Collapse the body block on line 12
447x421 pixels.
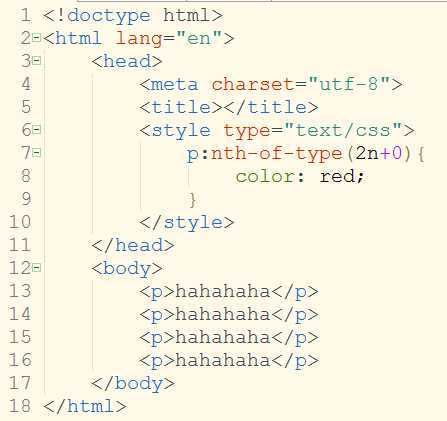click(36, 268)
